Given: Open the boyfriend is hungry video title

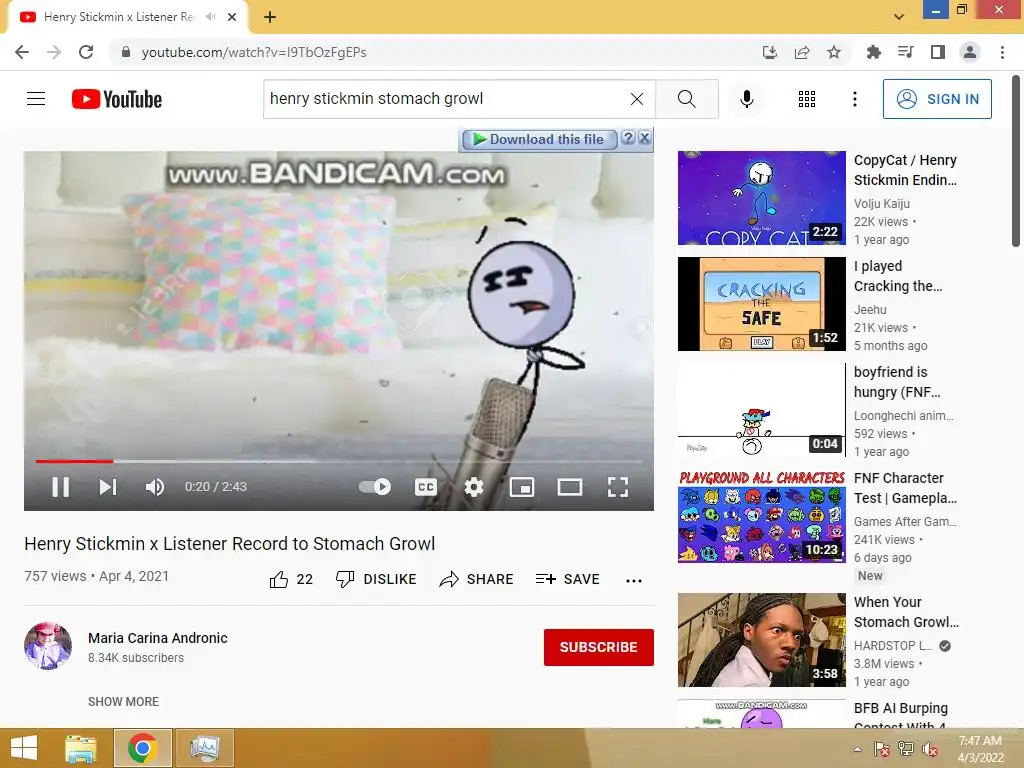Looking at the screenshot, I should (897, 382).
